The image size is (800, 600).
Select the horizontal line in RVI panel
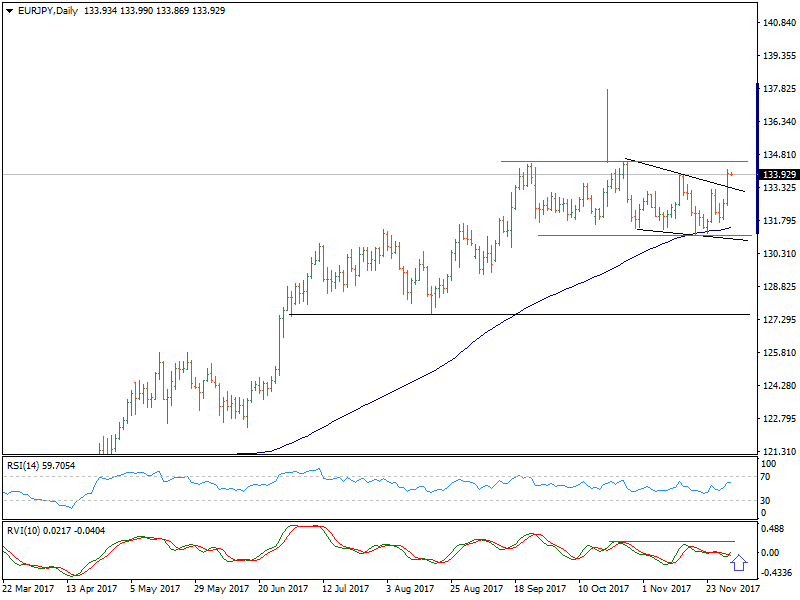(670, 542)
